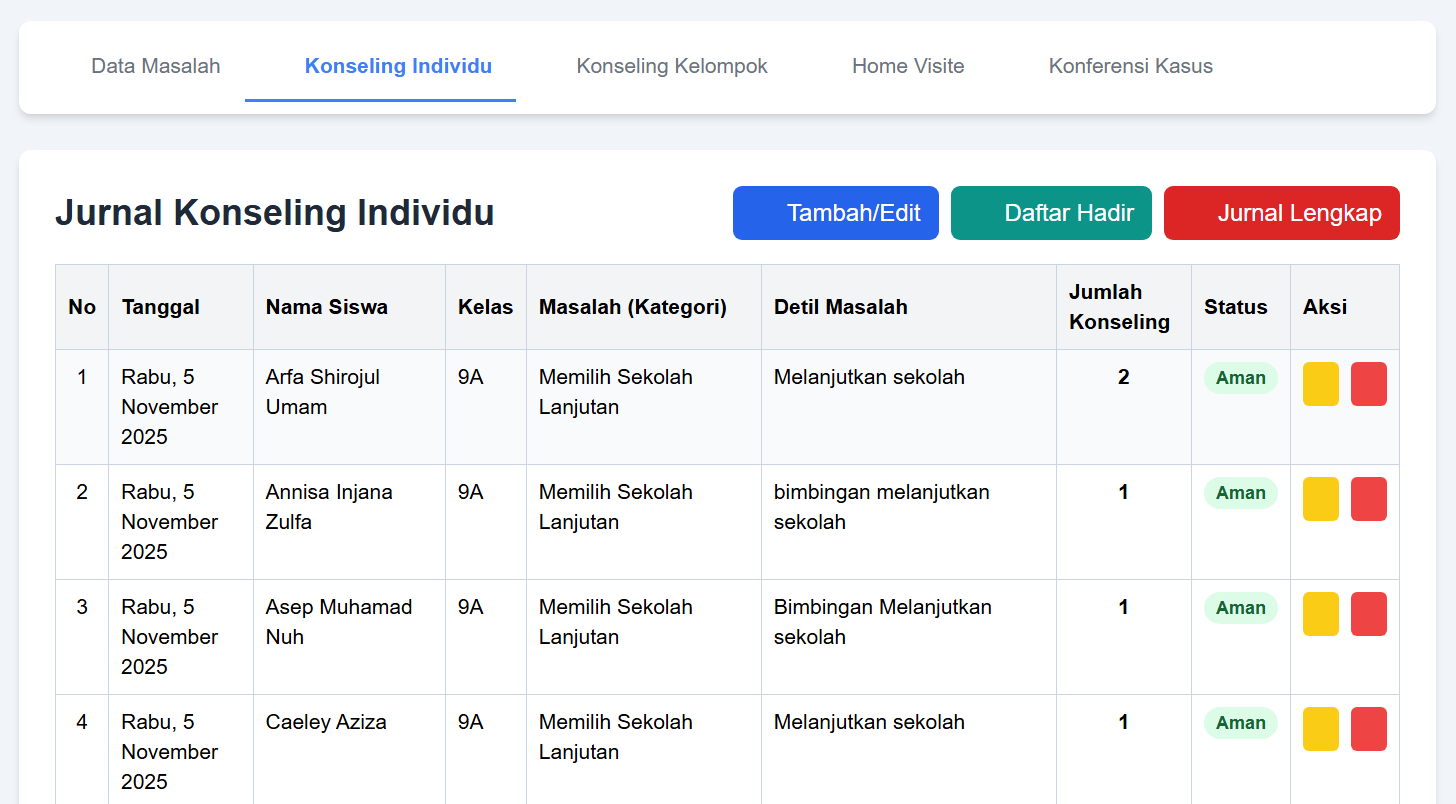Image resolution: width=1456 pixels, height=804 pixels.
Task: Click the red delete icon for Caeley Aziza
Action: pos(1369,729)
